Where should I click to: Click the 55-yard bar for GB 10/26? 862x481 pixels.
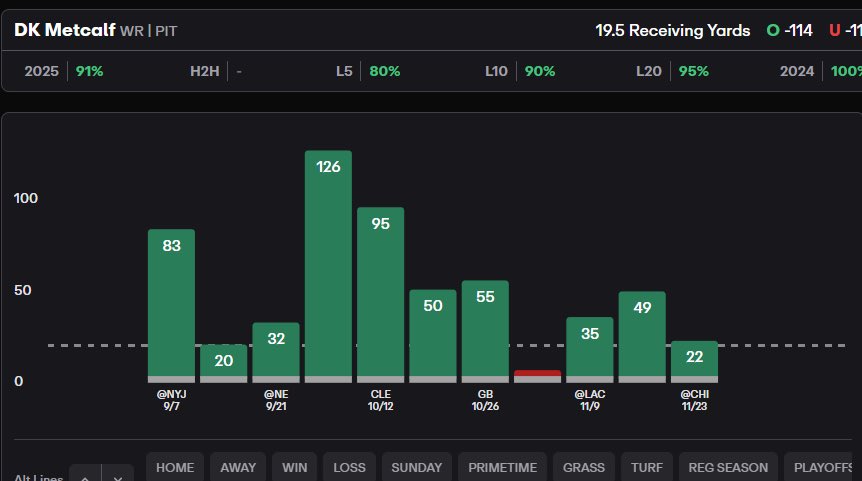[x=485, y=331]
